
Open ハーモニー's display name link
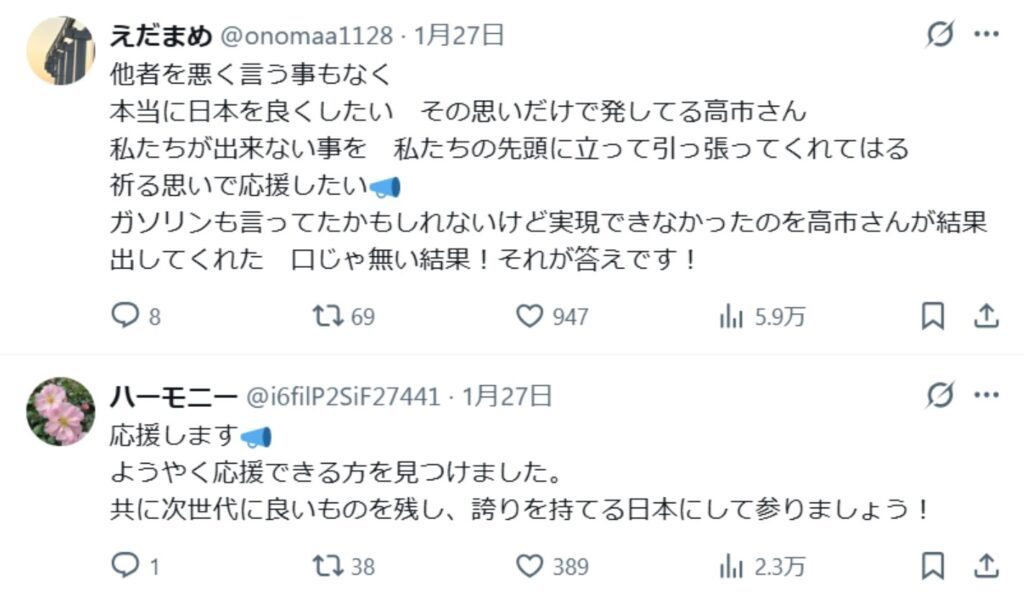point(173,396)
